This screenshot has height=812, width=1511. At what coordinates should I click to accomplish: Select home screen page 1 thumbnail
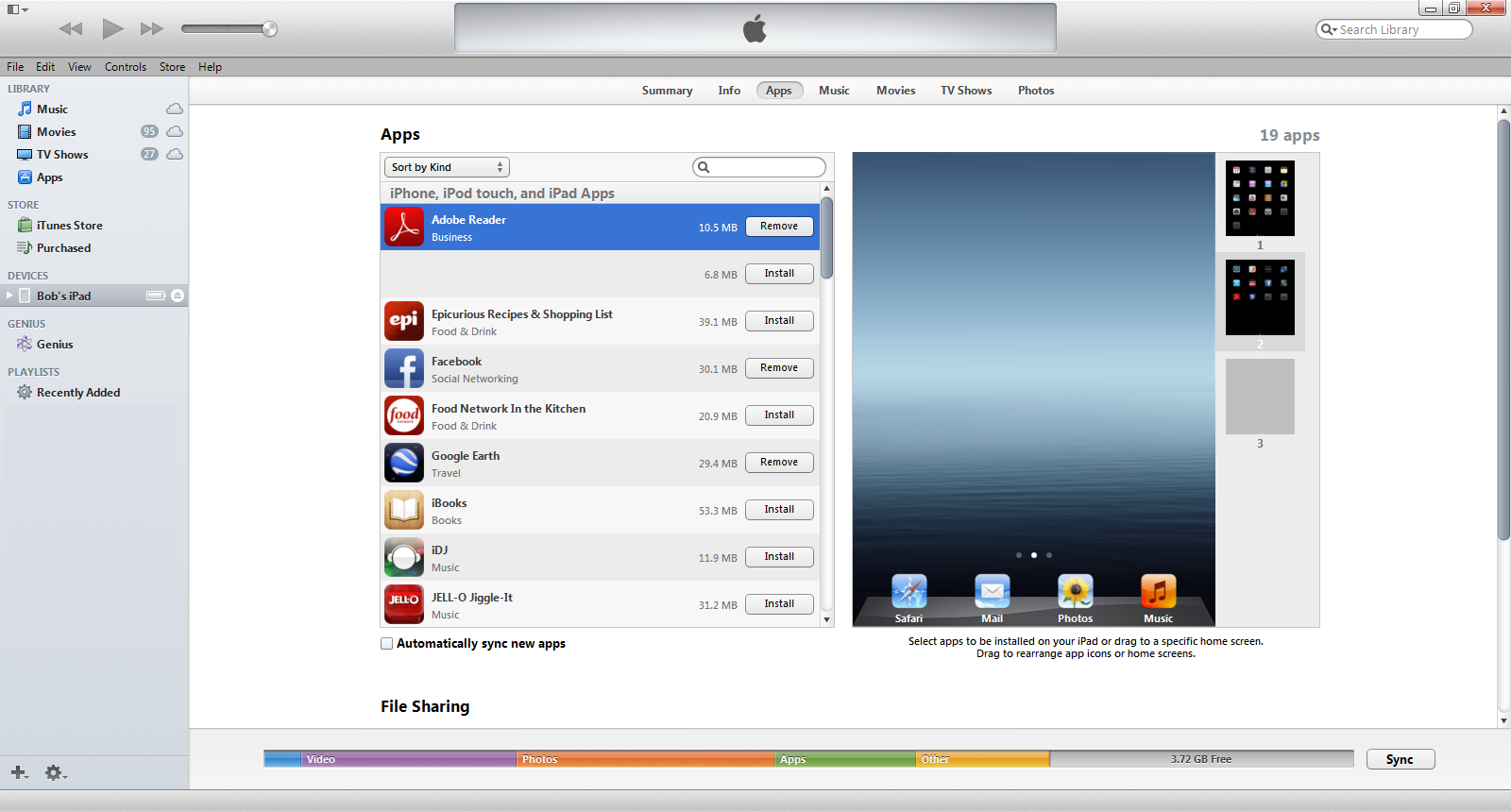[x=1260, y=198]
